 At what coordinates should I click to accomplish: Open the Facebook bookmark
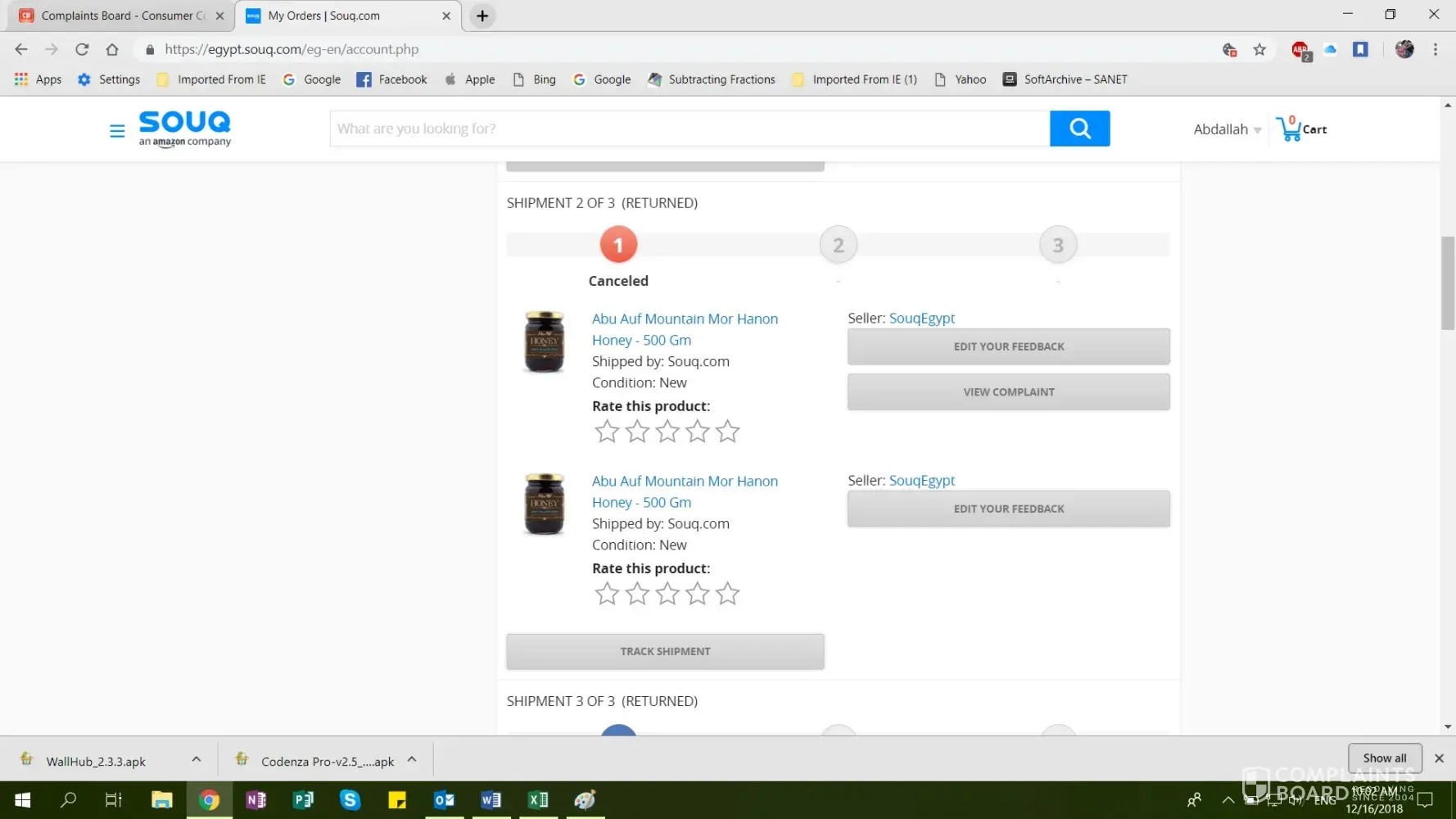pyautogui.click(x=392, y=79)
